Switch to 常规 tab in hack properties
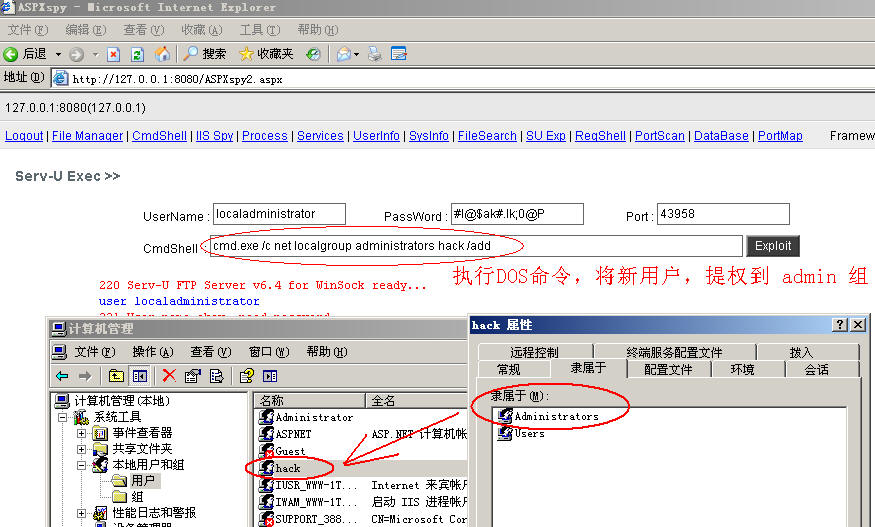This screenshot has width=875, height=527. 509,369
